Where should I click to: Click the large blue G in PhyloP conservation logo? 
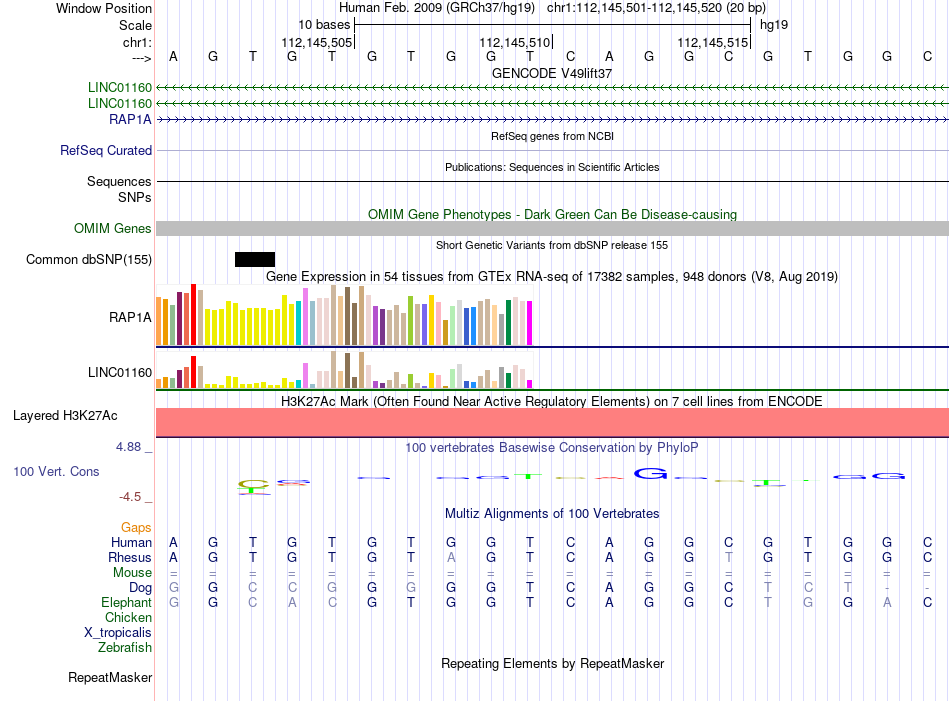point(650,473)
